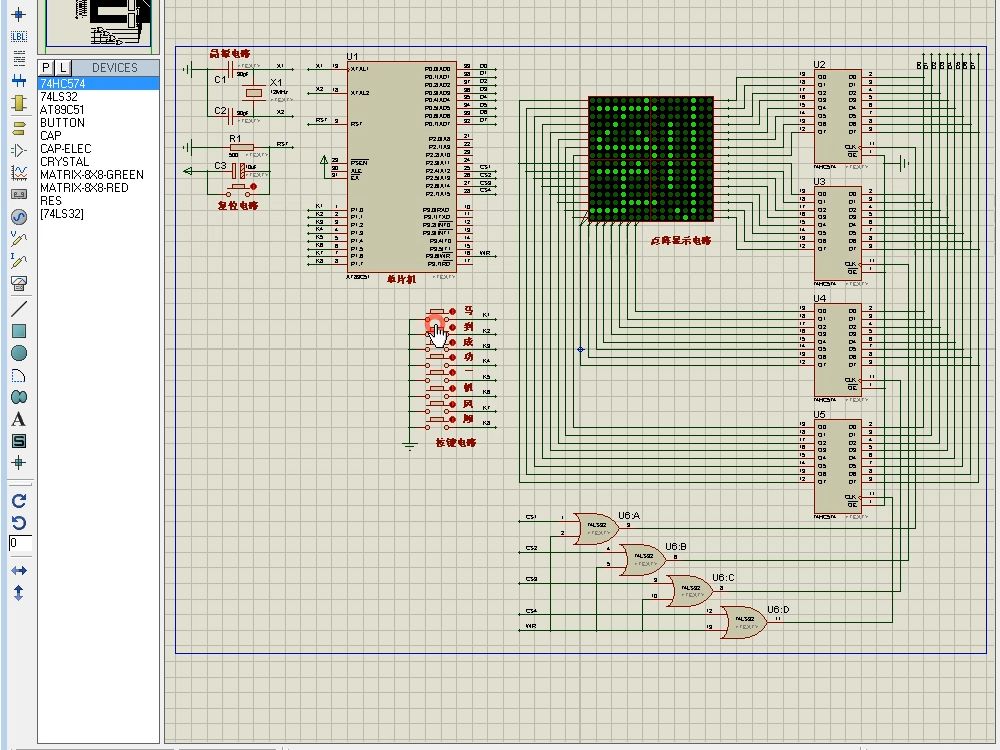Open the graph mode tool
The image size is (1000, 750).
click(x=18, y=172)
